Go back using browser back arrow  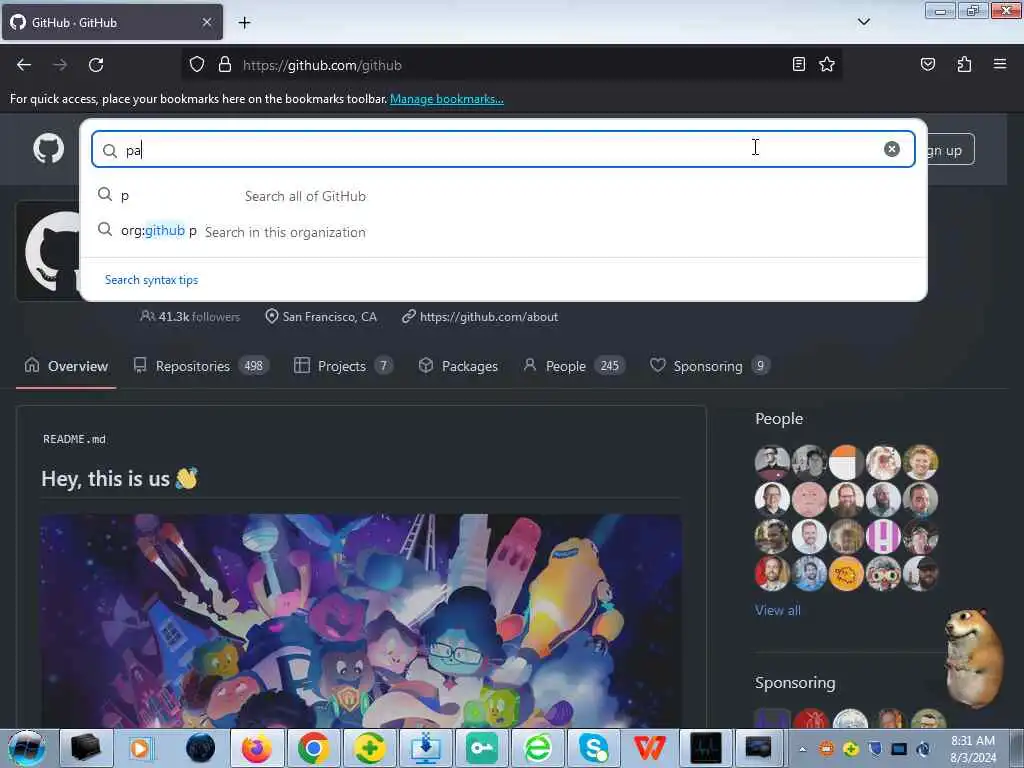pyautogui.click(x=24, y=65)
